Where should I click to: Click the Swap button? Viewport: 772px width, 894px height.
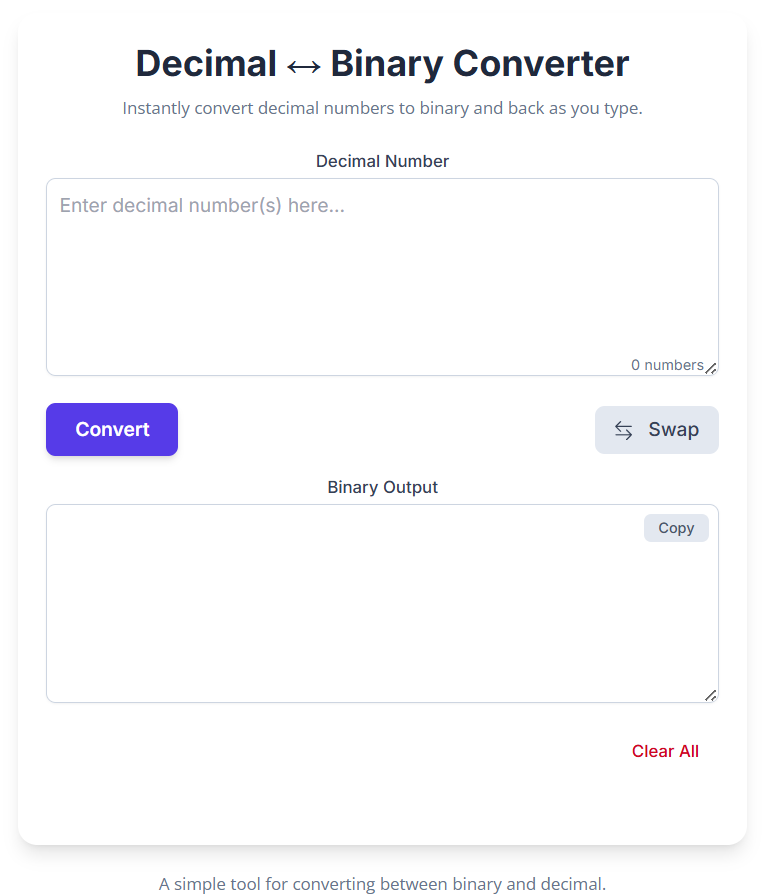(657, 429)
